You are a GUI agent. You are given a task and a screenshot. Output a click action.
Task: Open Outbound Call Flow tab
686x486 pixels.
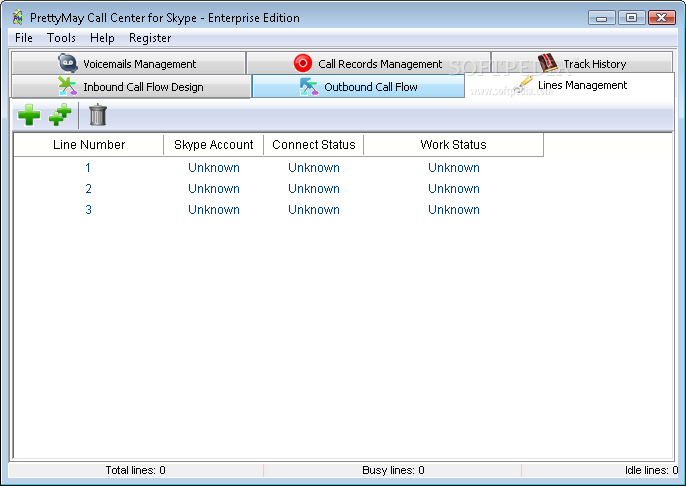pyautogui.click(x=358, y=87)
